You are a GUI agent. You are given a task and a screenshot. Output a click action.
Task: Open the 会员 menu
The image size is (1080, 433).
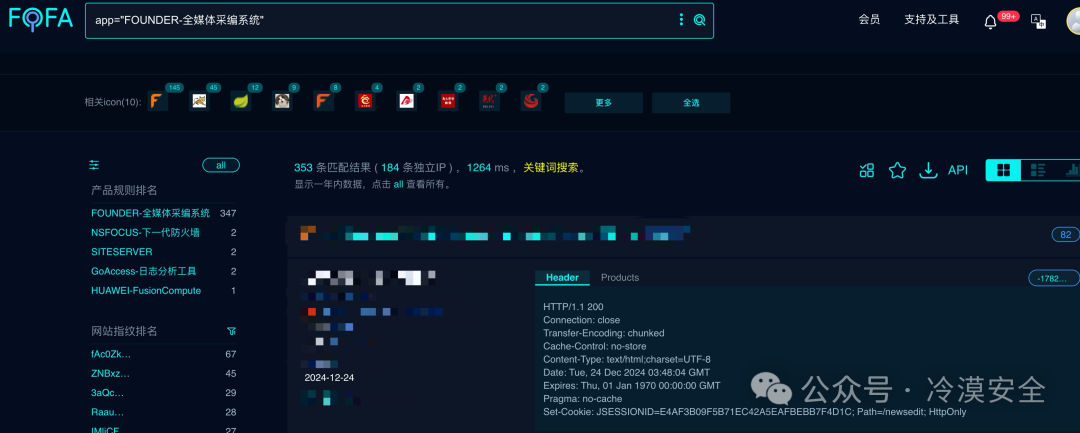tap(869, 20)
